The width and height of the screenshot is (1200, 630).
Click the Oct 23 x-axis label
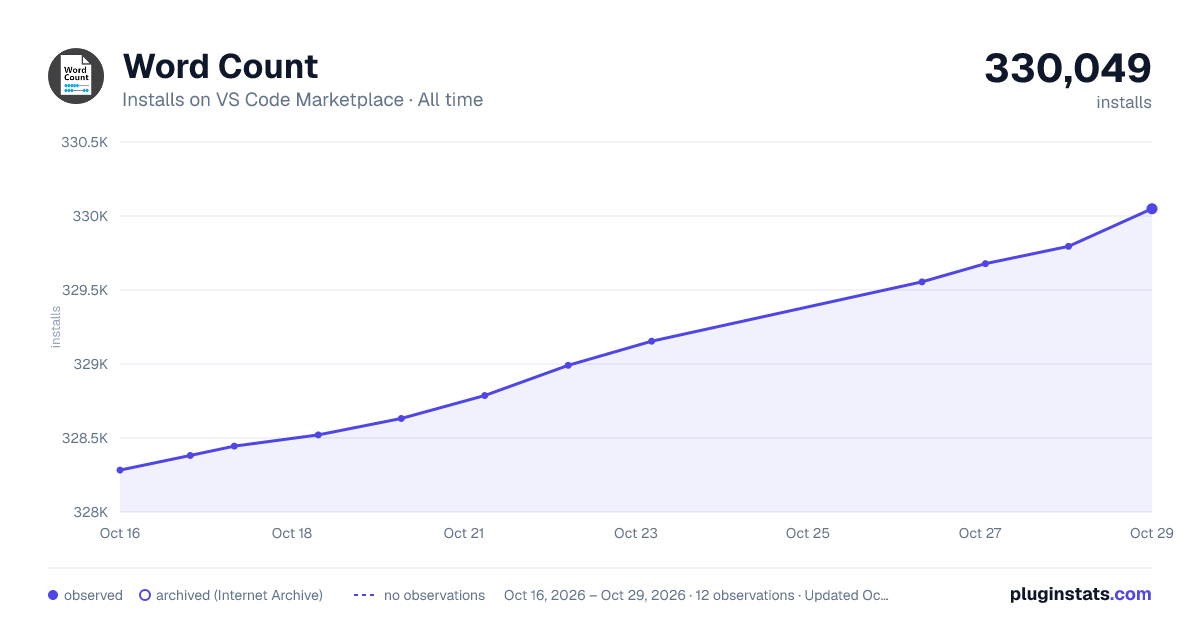click(x=636, y=533)
